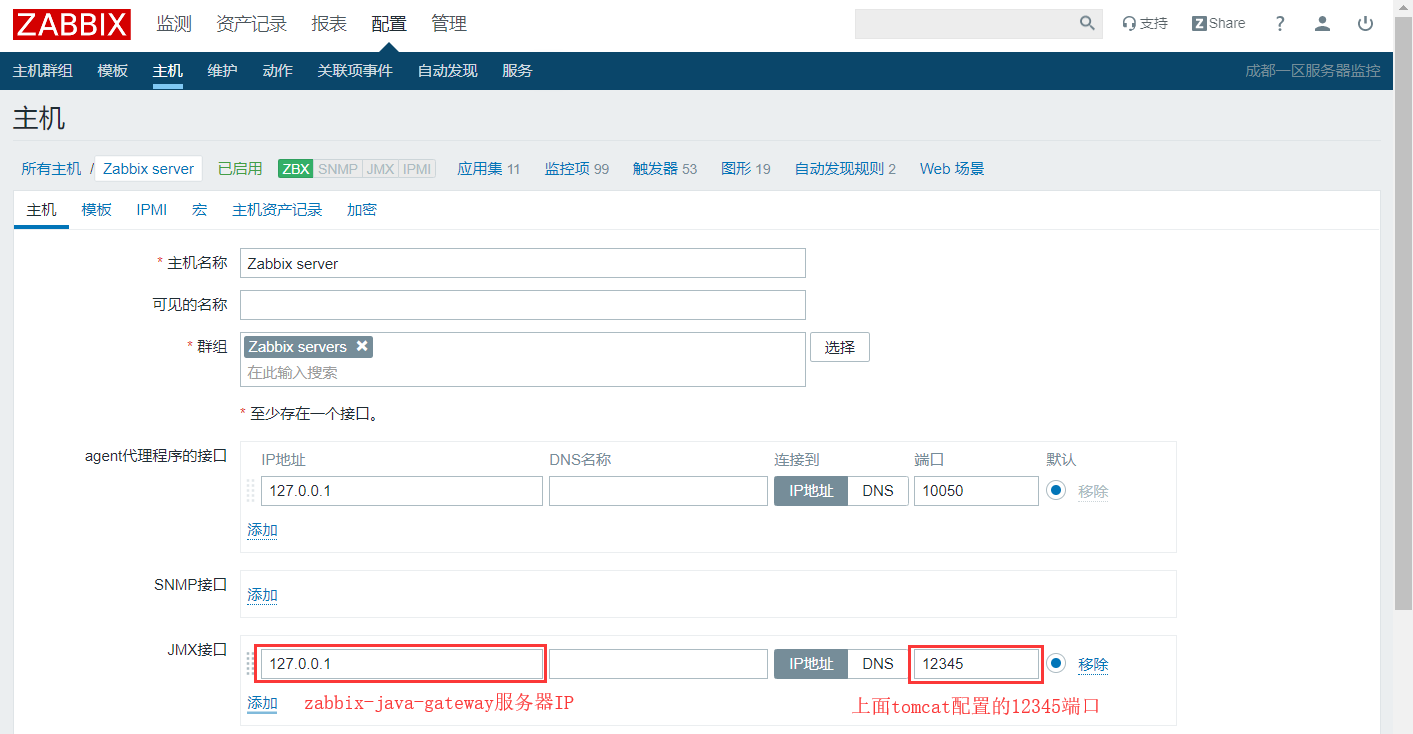
Task: Set JMX interface connect to DNS
Action: pos(878,664)
